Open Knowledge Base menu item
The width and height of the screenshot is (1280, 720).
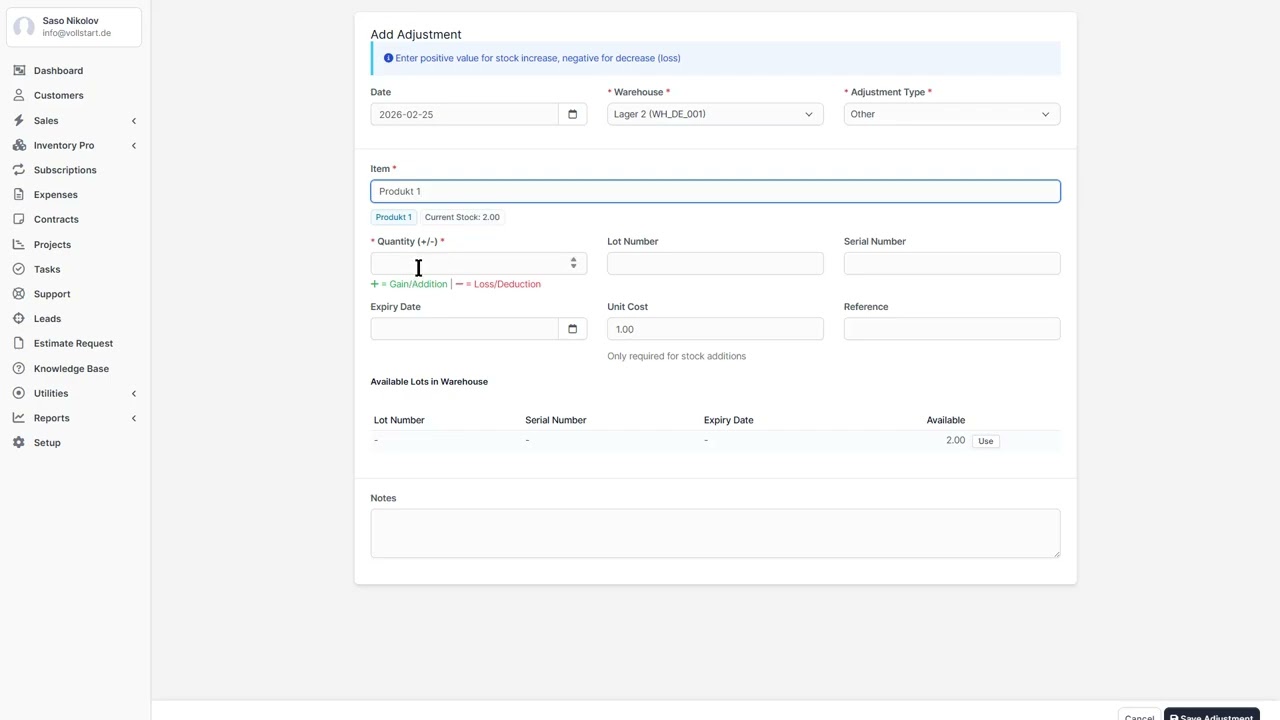pyautogui.click(x=71, y=369)
